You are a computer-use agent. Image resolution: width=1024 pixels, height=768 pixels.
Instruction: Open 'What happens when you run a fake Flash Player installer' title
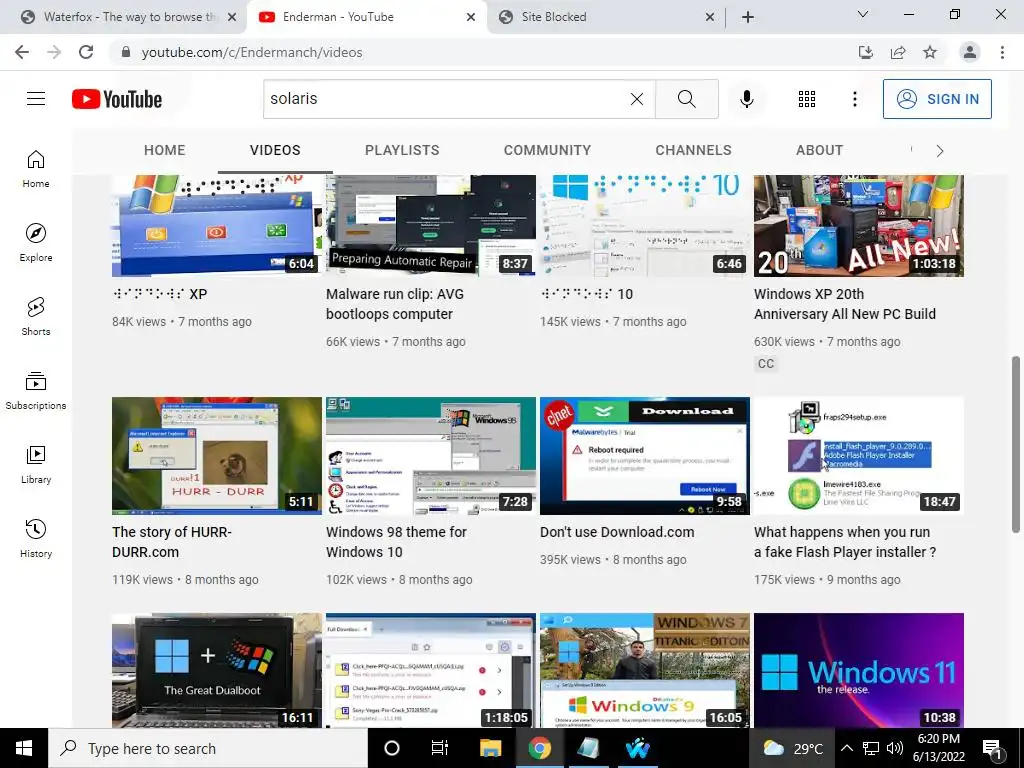pyautogui.click(x=845, y=542)
